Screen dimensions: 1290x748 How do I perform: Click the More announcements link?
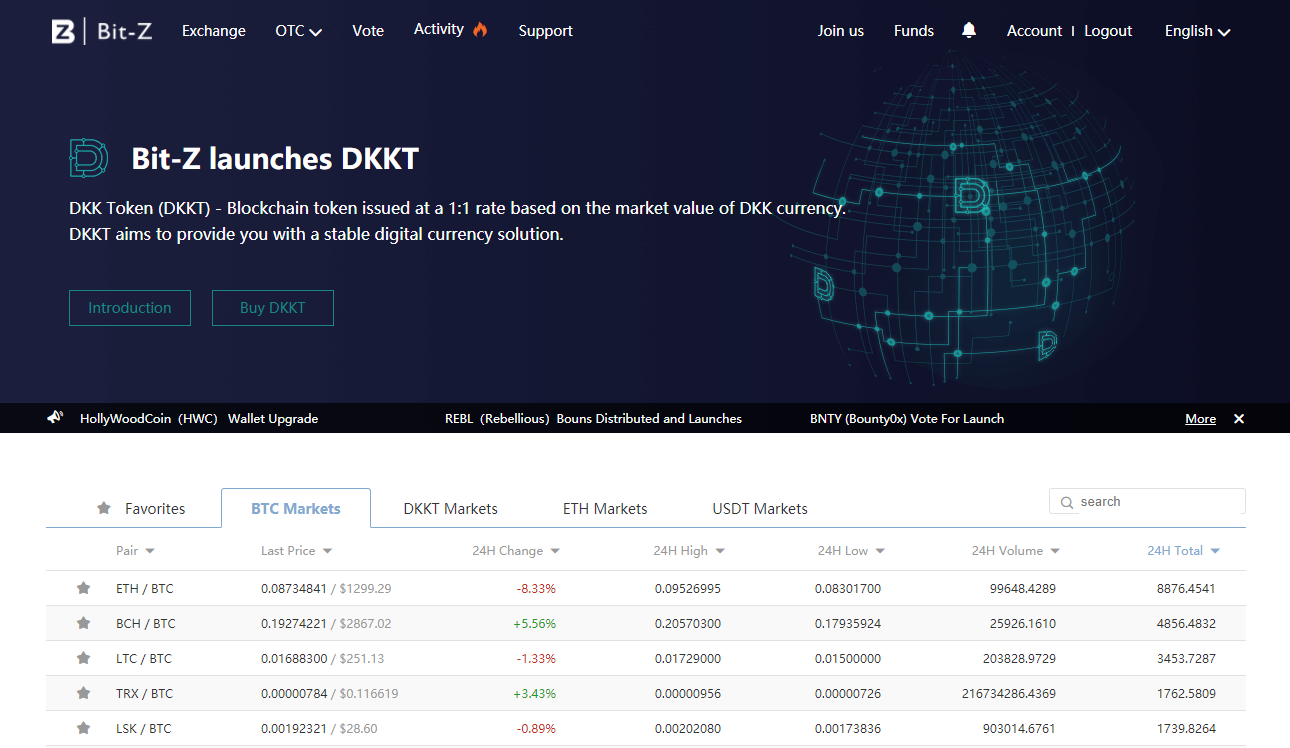1201,419
